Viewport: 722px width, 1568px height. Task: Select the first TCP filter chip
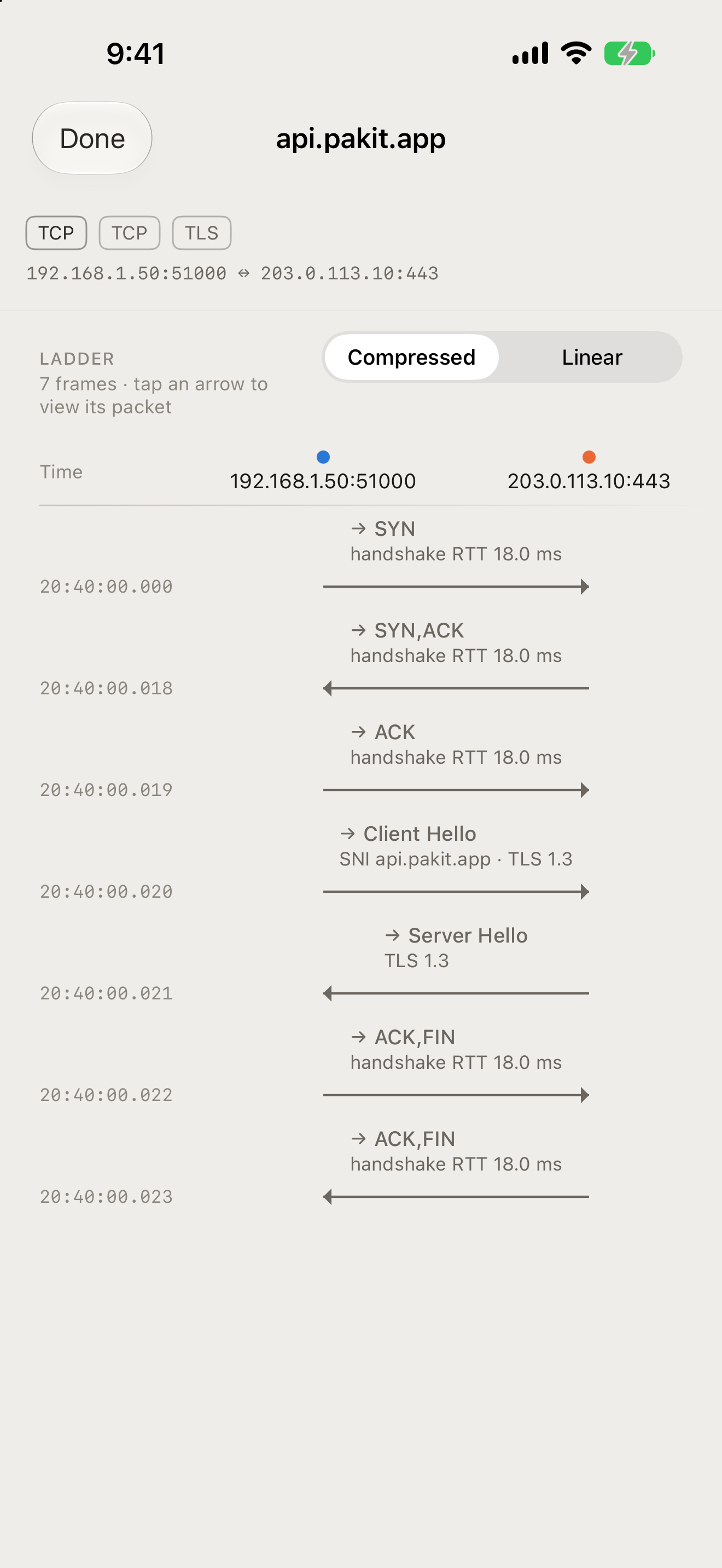coord(56,232)
